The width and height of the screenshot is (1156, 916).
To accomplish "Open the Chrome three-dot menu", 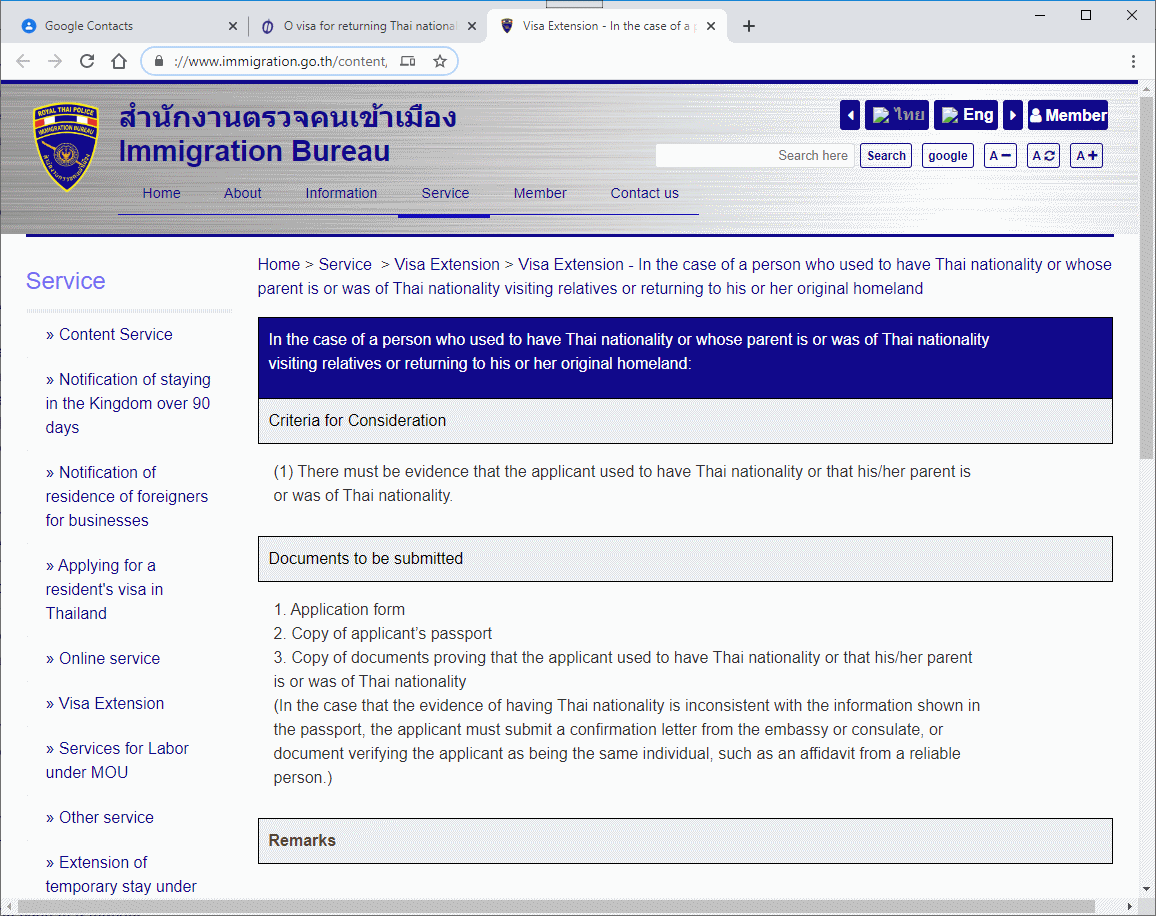I will pyautogui.click(x=1133, y=61).
